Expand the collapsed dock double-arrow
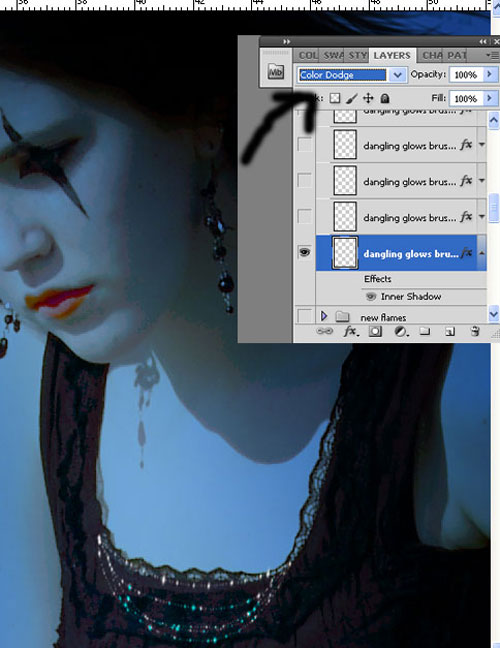Image resolution: width=500 pixels, height=648 pixels. click(286, 41)
